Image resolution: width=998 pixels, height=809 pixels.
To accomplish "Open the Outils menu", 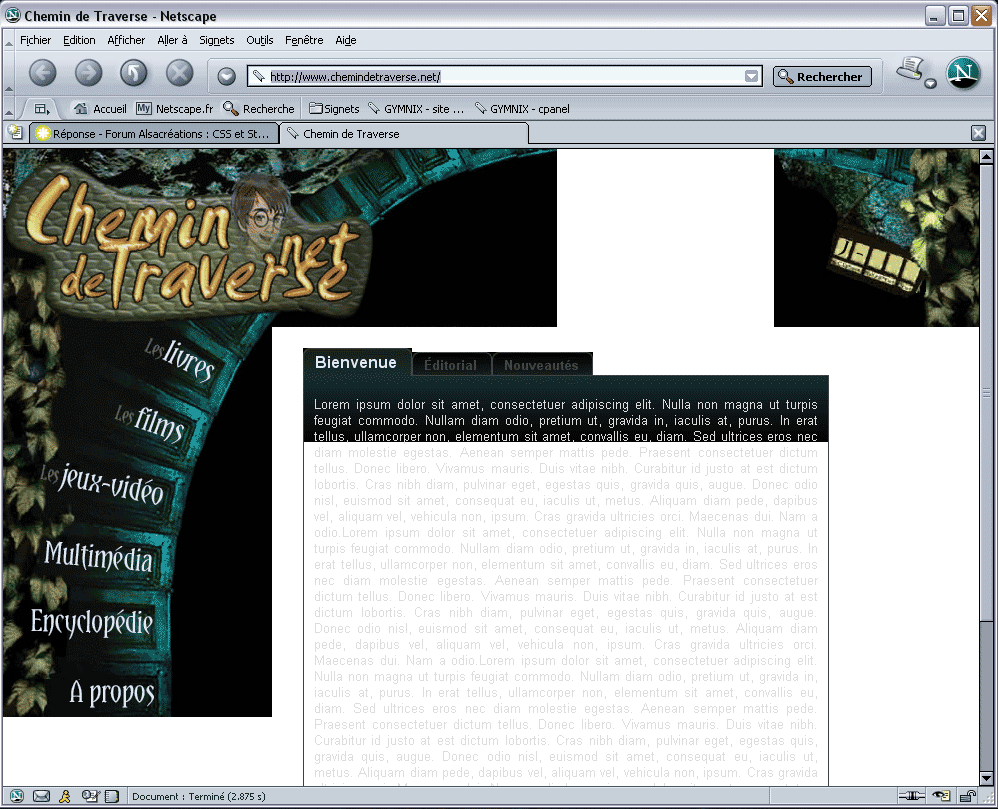I will click(x=260, y=40).
